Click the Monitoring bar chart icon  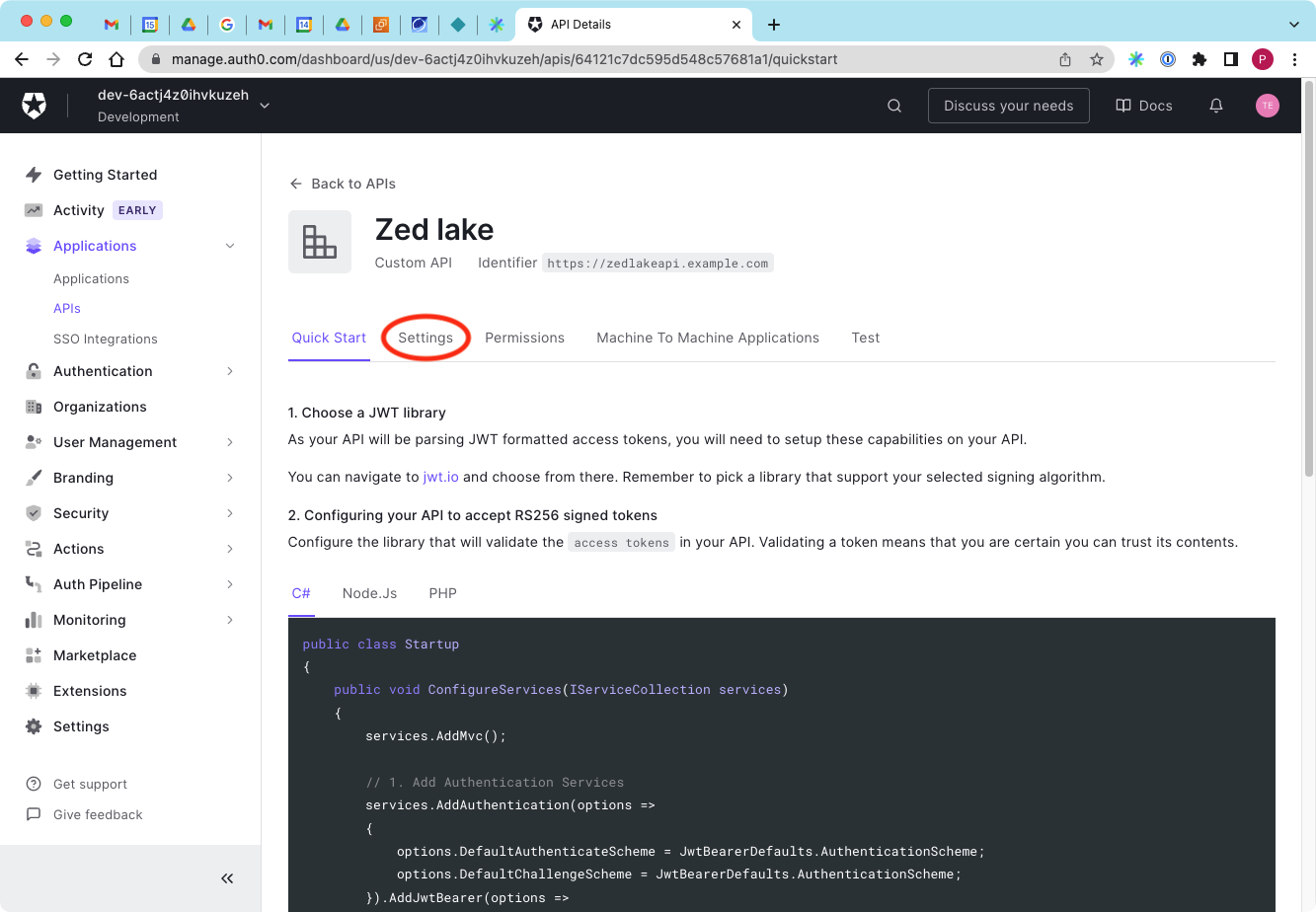click(34, 620)
